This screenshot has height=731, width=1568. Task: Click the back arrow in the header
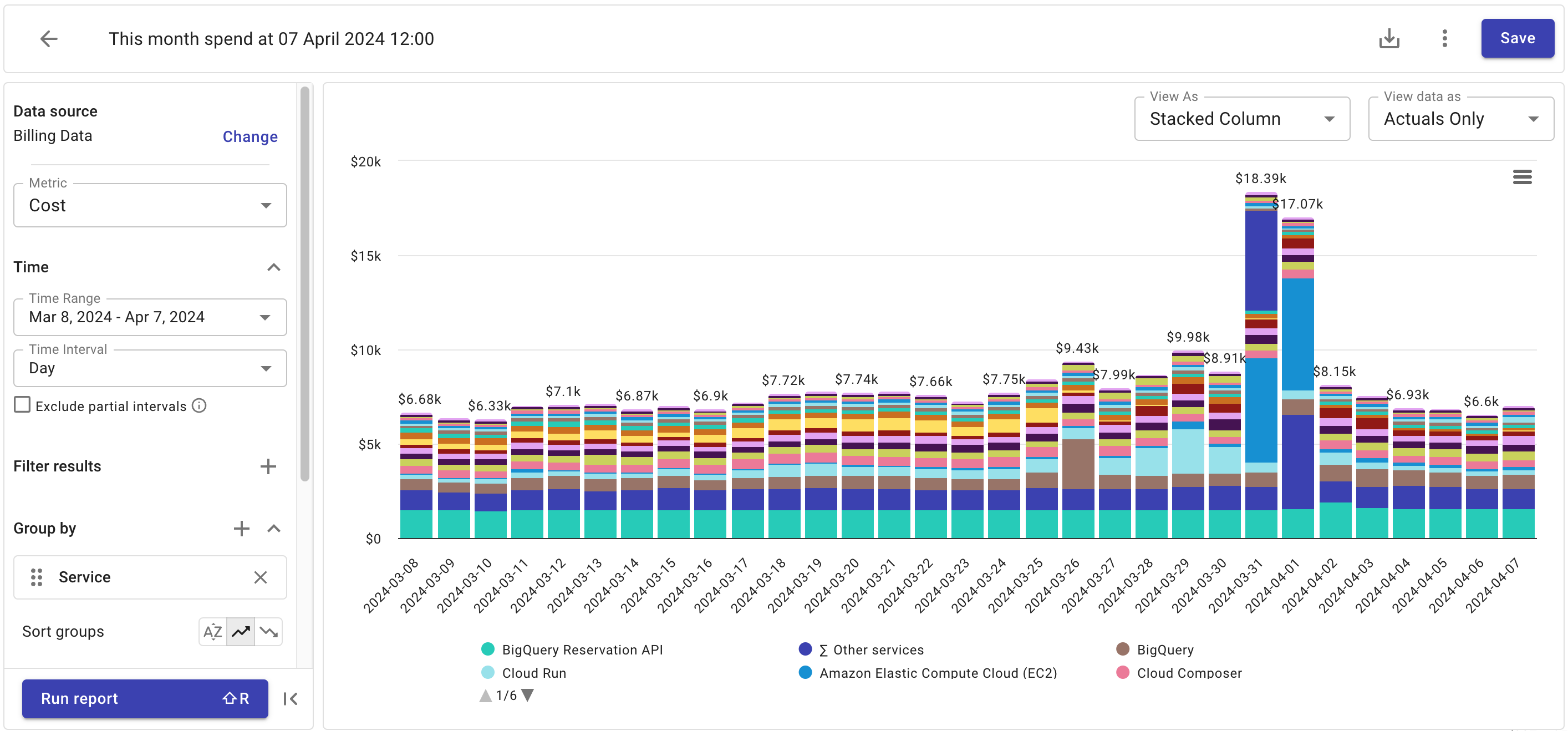tap(49, 38)
